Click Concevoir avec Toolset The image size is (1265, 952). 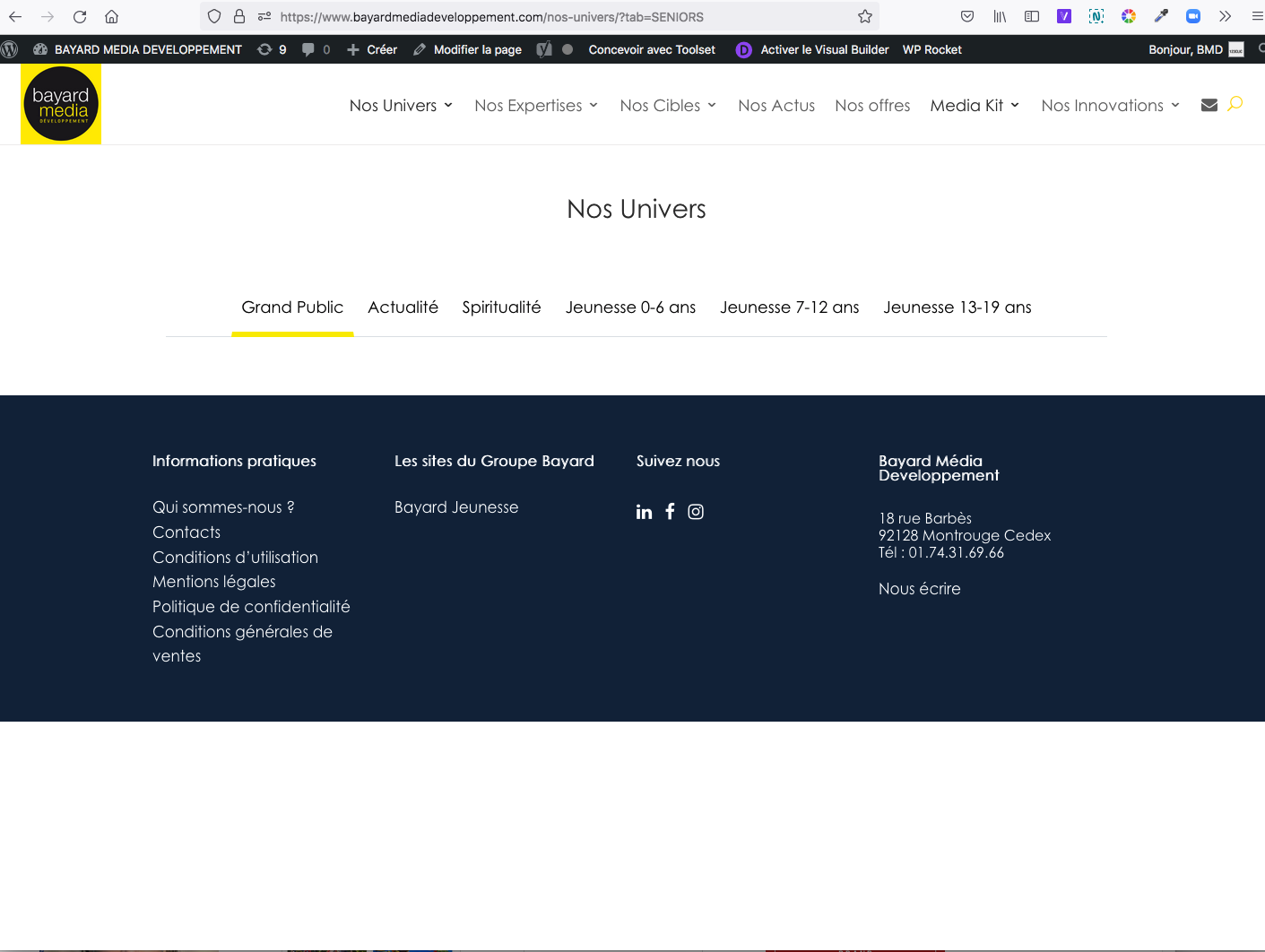(x=652, y=49)
